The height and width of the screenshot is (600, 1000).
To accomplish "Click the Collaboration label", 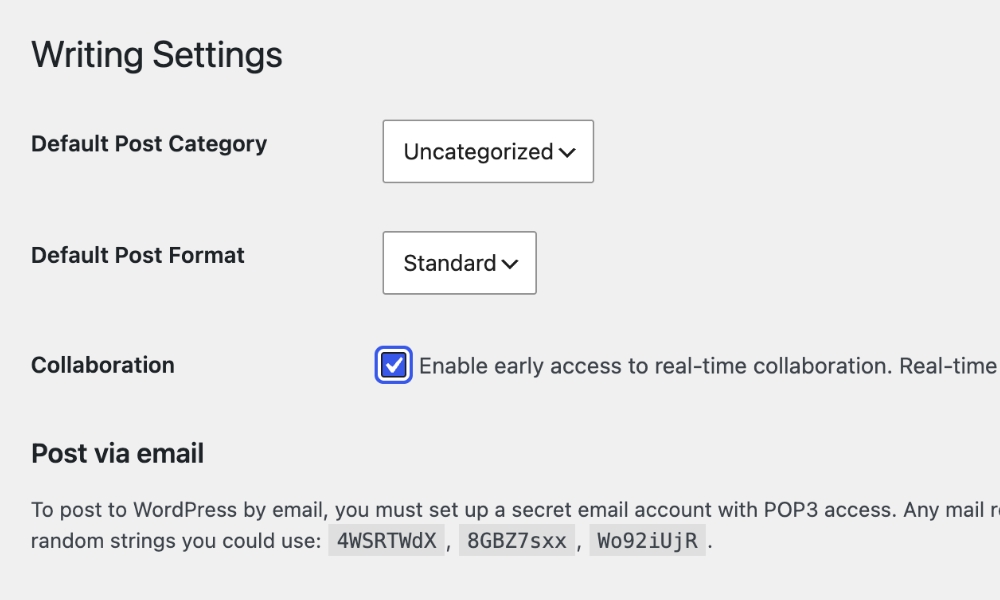I will coord(102,365).
